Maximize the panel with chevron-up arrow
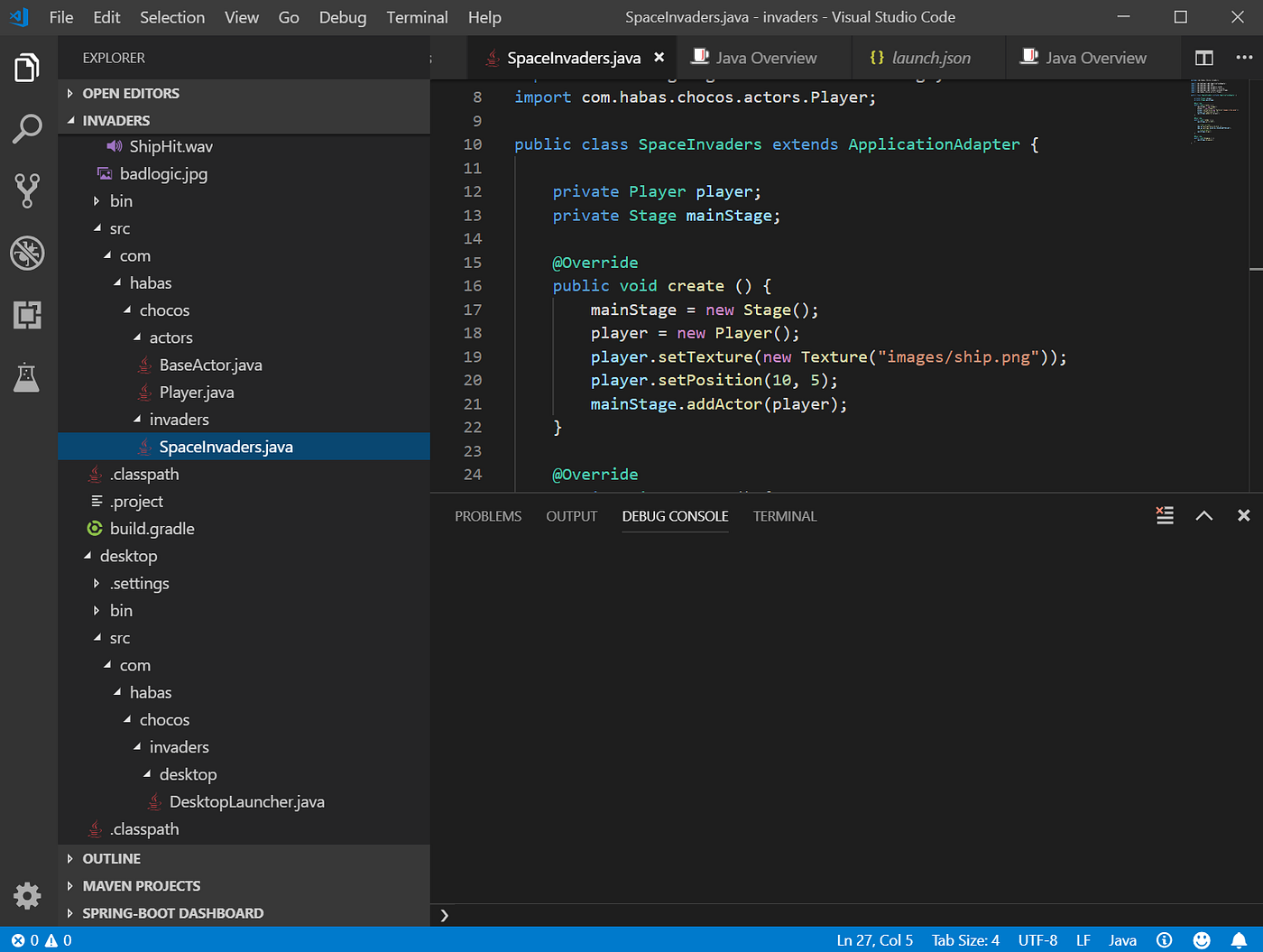This screenshot has height=952, width=1263. [1203, 515]
